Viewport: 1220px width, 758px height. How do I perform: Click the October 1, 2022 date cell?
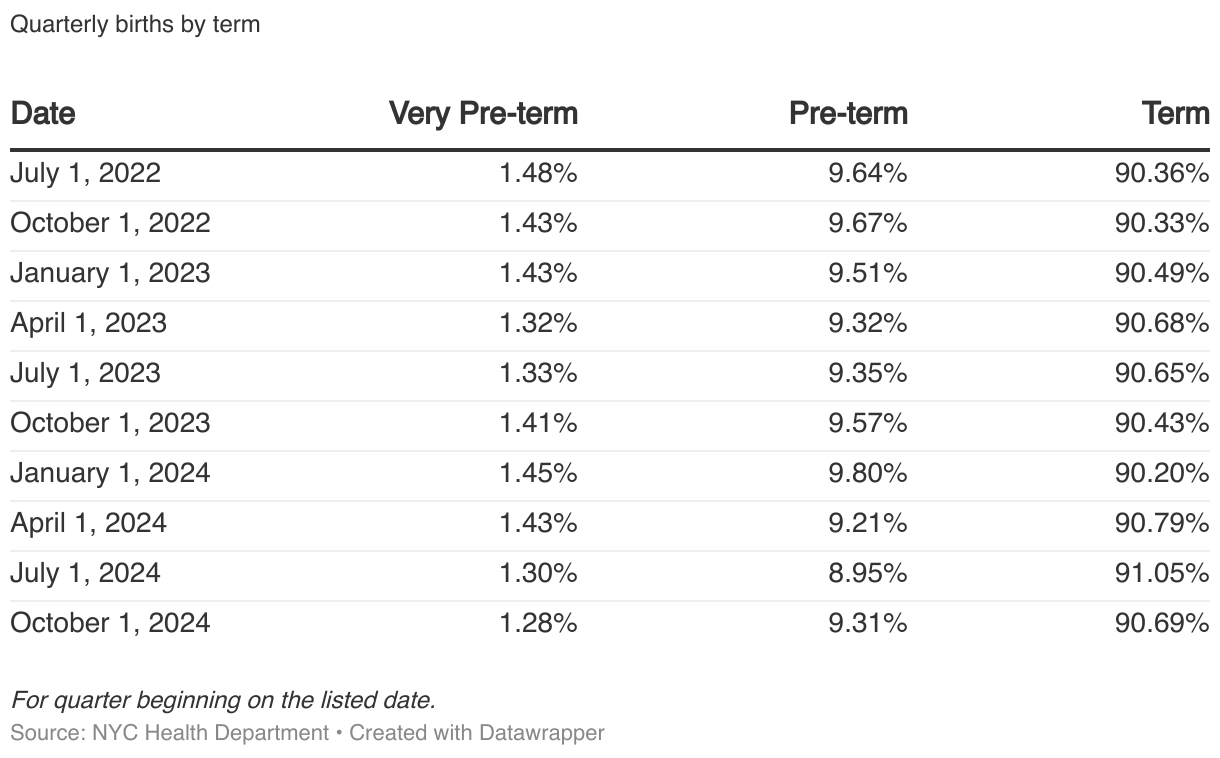[x=110, y=223]
